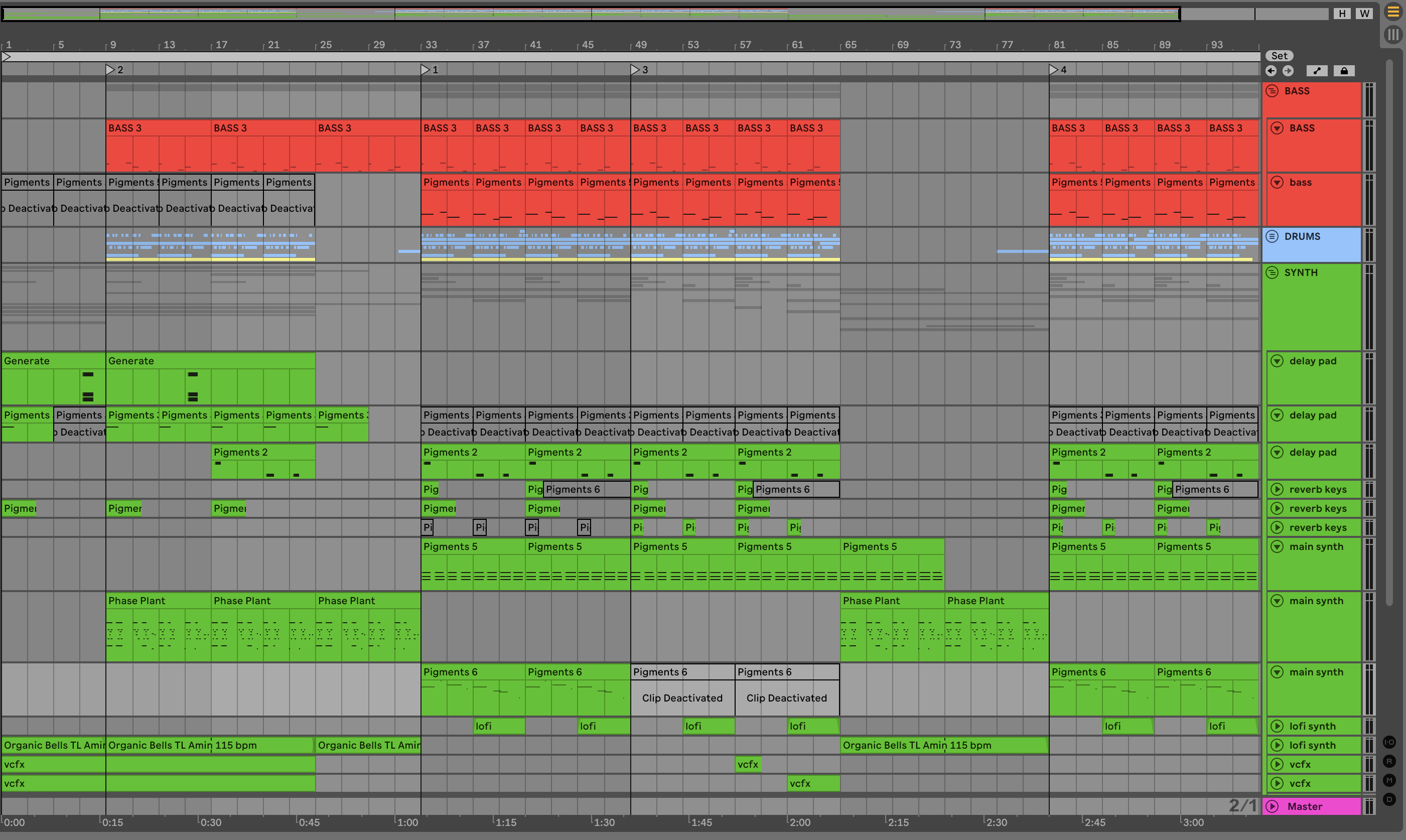Collapse the BASS group track
The image size is (1406, 840).
[x=1273, y=90]
